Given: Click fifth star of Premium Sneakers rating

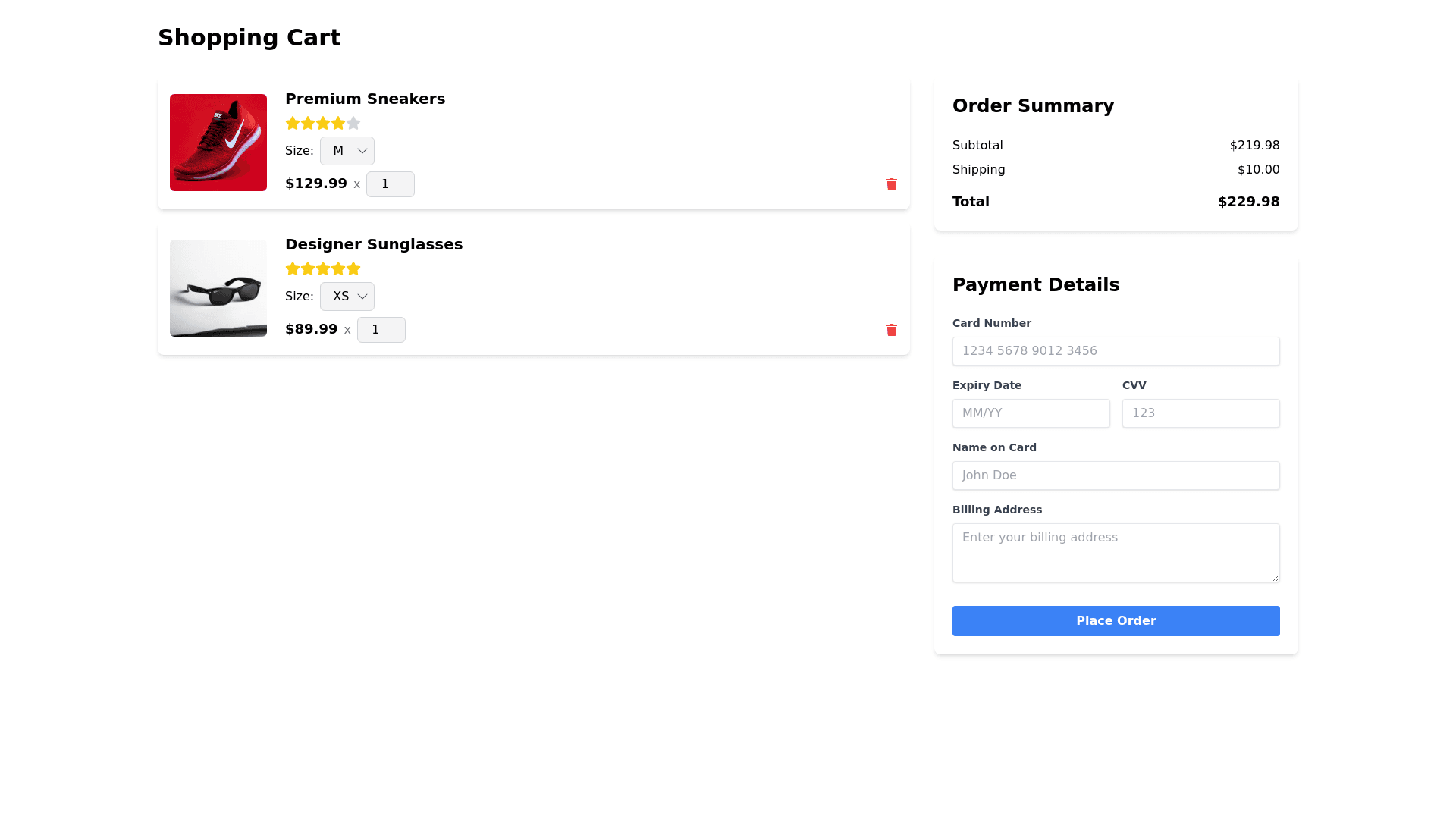Looking at the screenshot, I should [x=353, y=123].
